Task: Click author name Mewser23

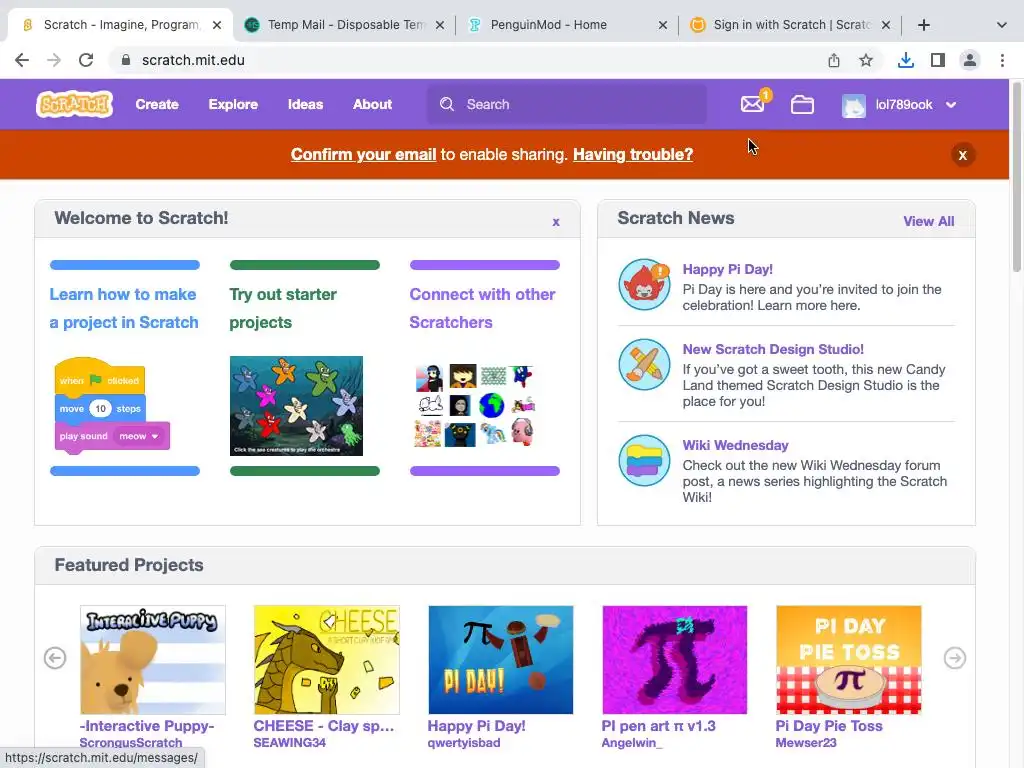Action: pos(806,743)
